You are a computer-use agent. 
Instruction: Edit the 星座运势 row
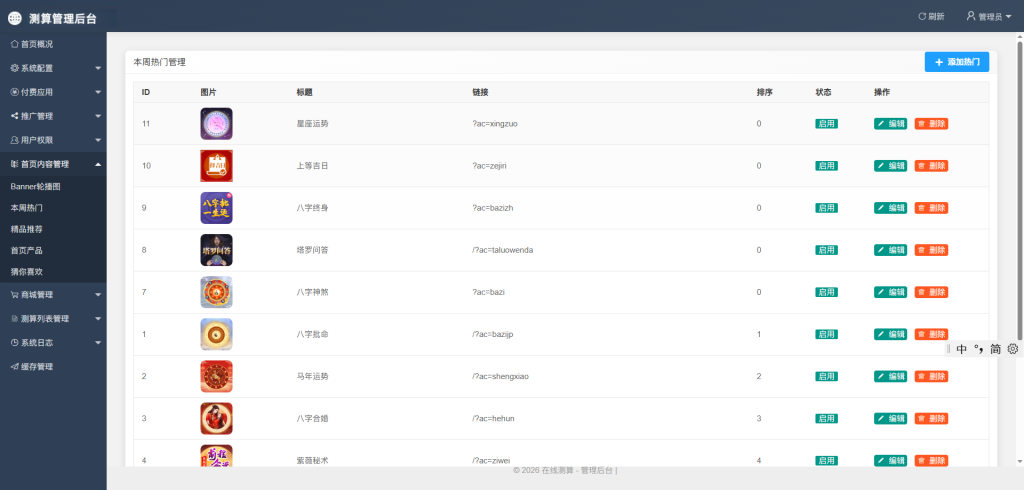[x=890, y=124]
